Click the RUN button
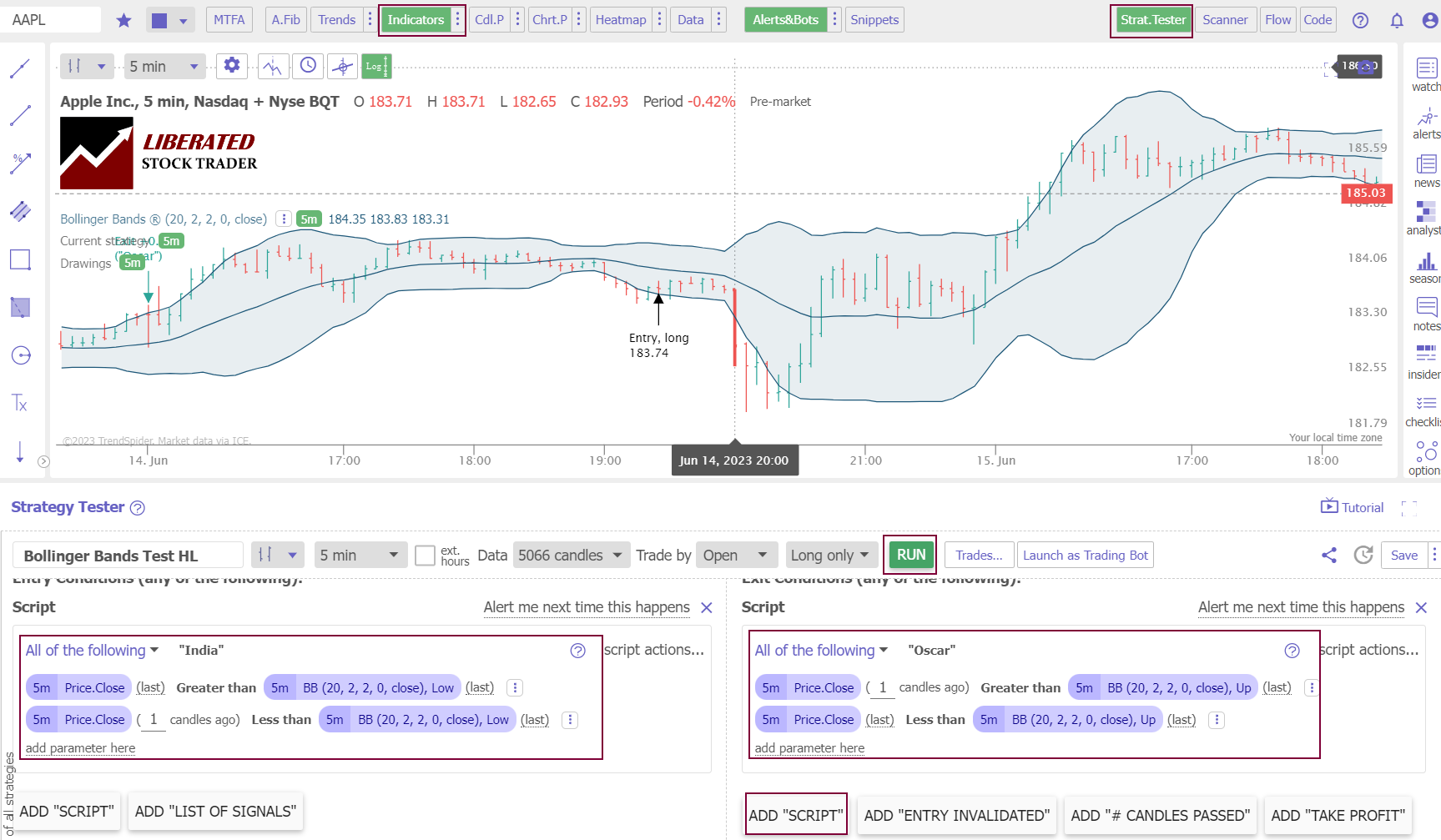The height and width of the screenshot is (840, 1441). (x=910, y=555)
